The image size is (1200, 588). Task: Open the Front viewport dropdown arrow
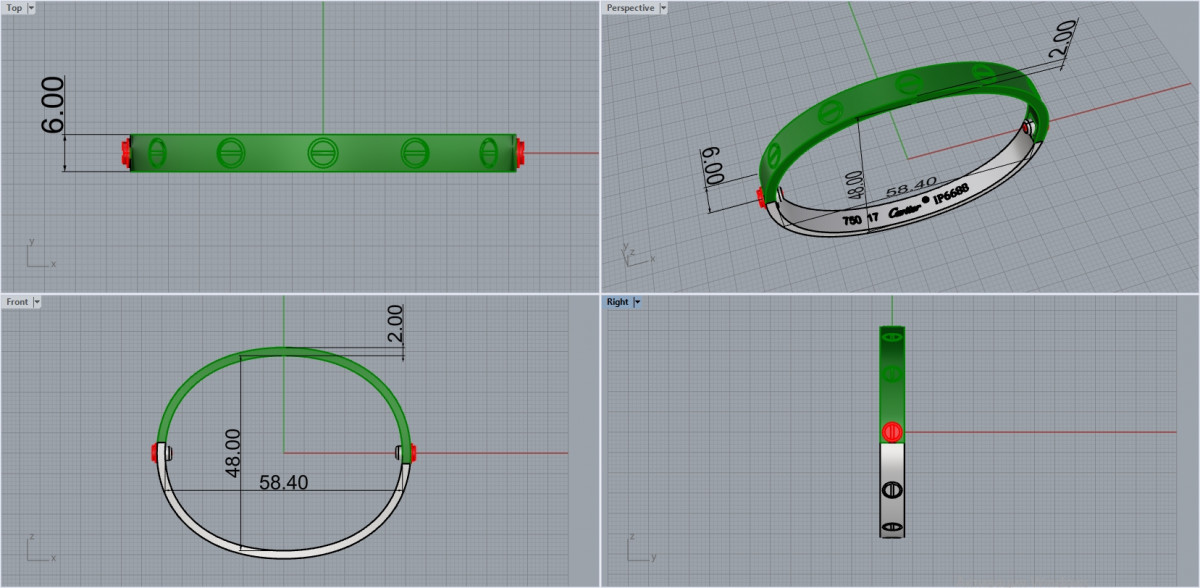click(x=36, y=302)
